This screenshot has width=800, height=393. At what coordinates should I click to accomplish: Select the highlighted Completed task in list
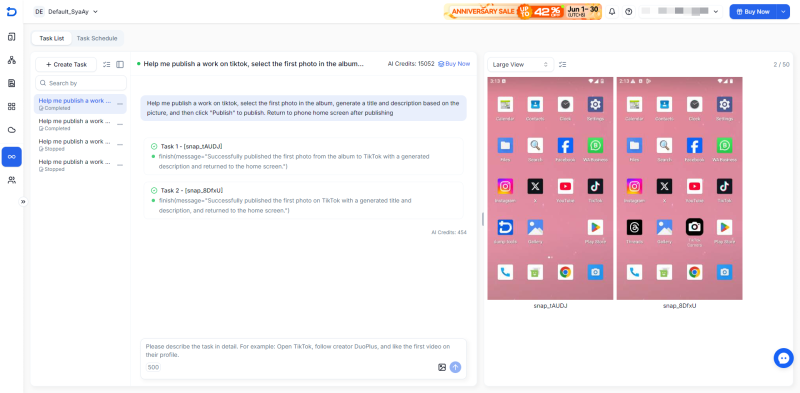[x=80, y=104]
